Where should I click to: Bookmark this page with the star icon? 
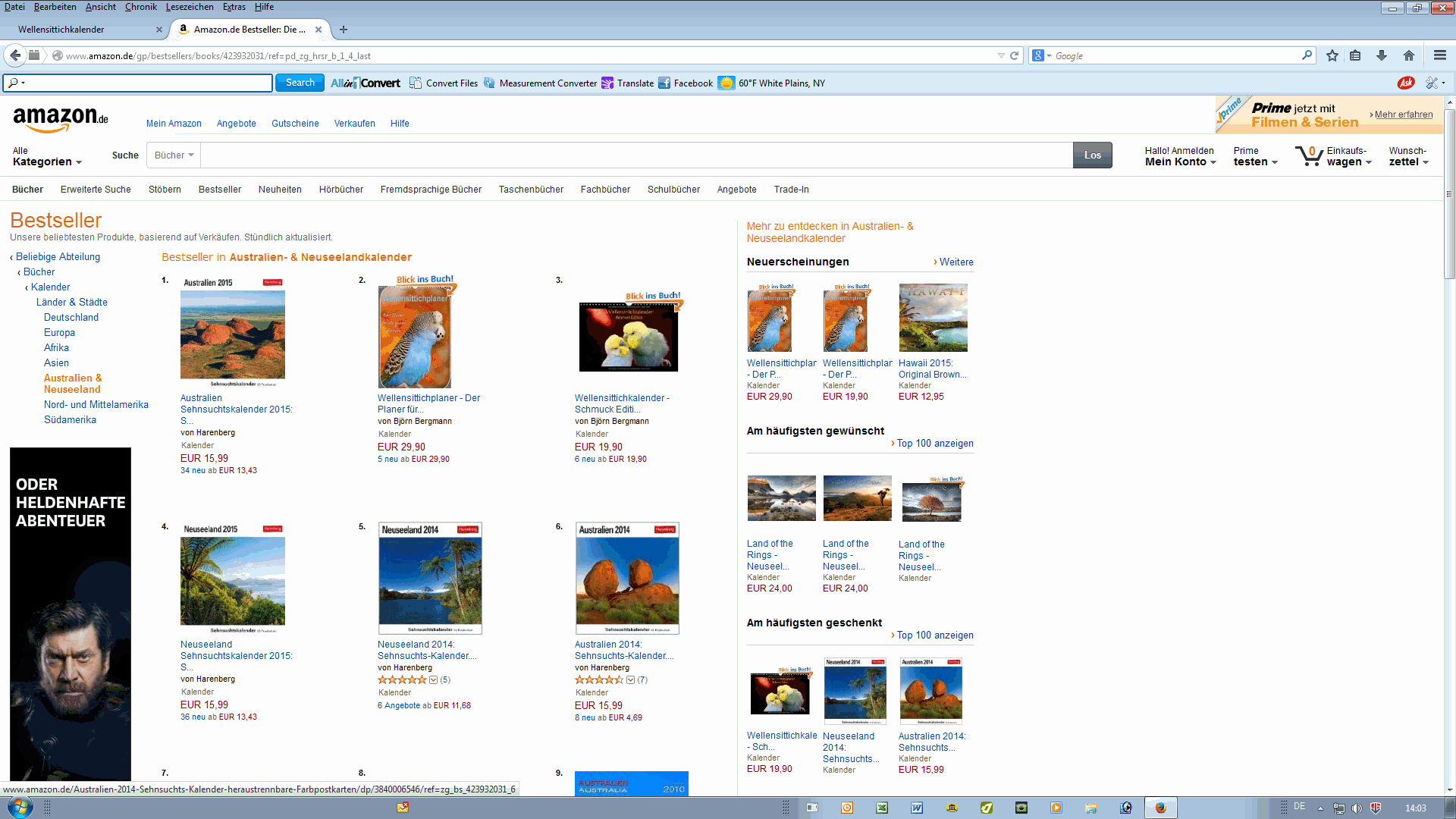pyautogui.click(x=1332, y=55)
